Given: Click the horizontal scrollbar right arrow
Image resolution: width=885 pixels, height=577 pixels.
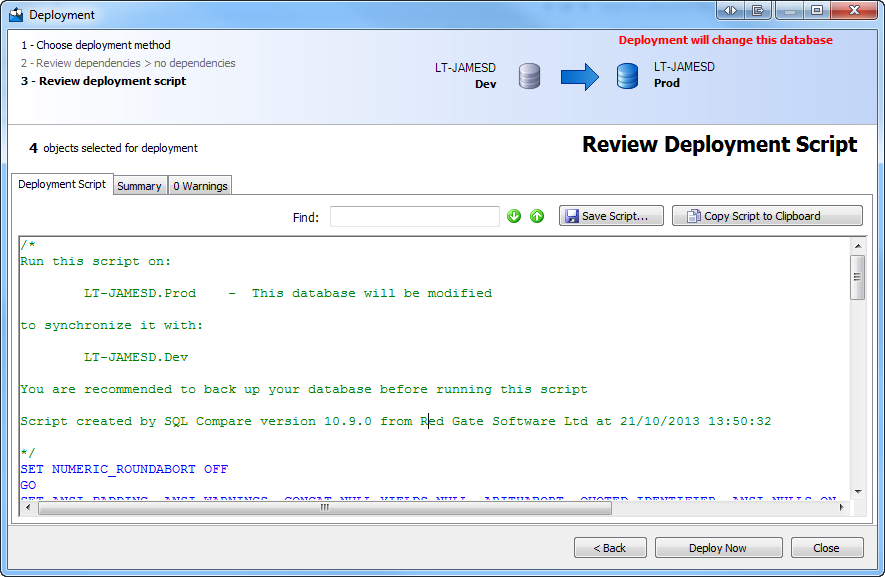Looking at the screenshot, I should (841, 508).
